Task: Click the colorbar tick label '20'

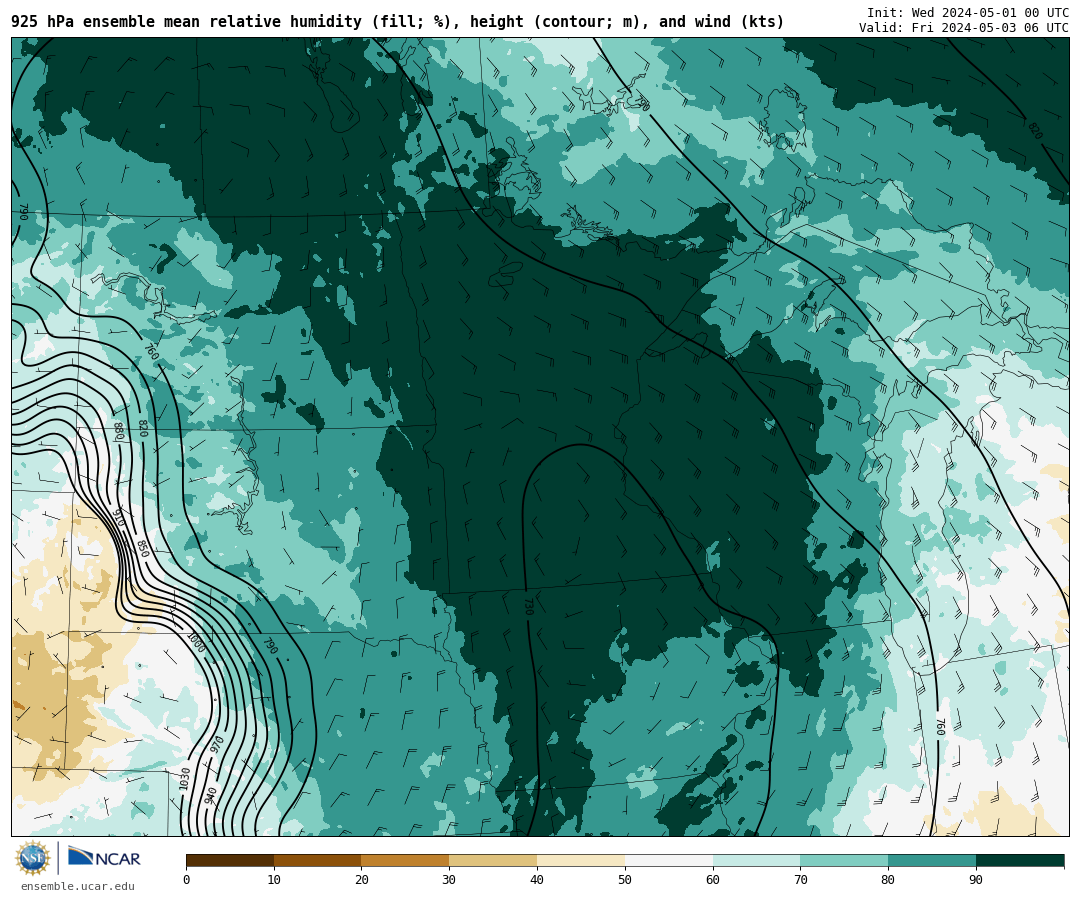Action: [362, 880]
